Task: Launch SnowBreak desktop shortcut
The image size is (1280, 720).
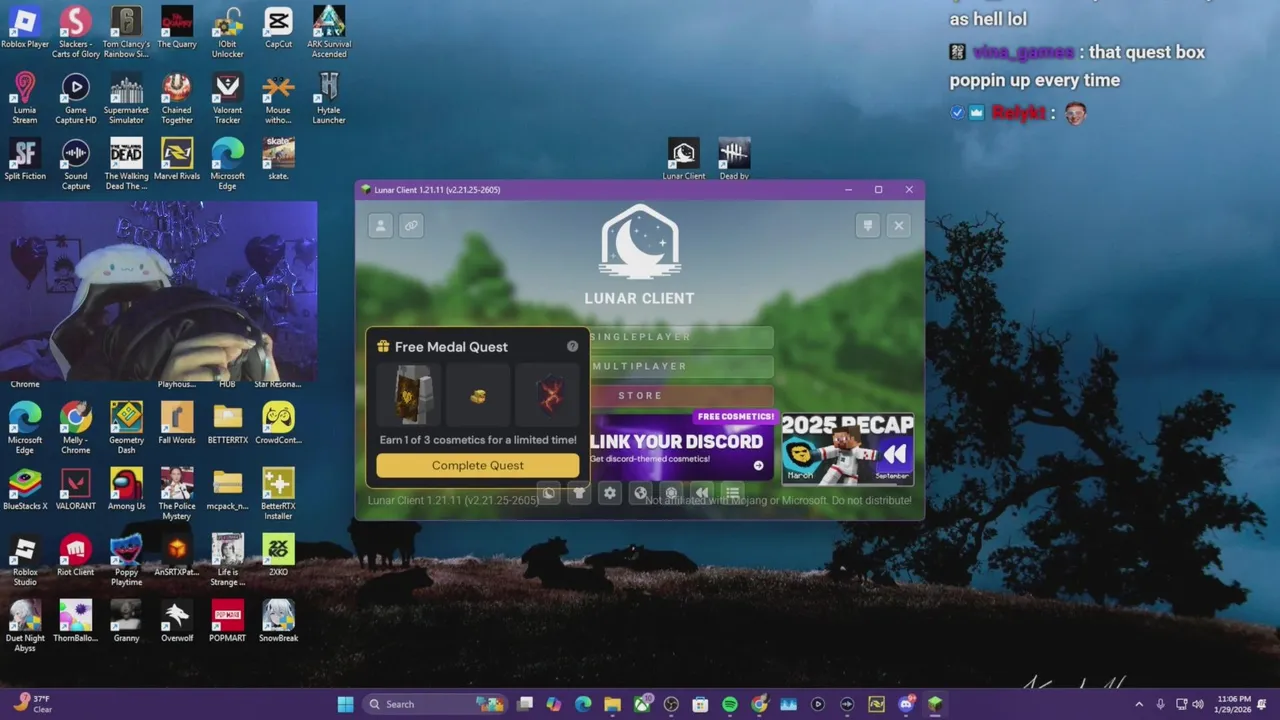Action: tap(278, 622)
